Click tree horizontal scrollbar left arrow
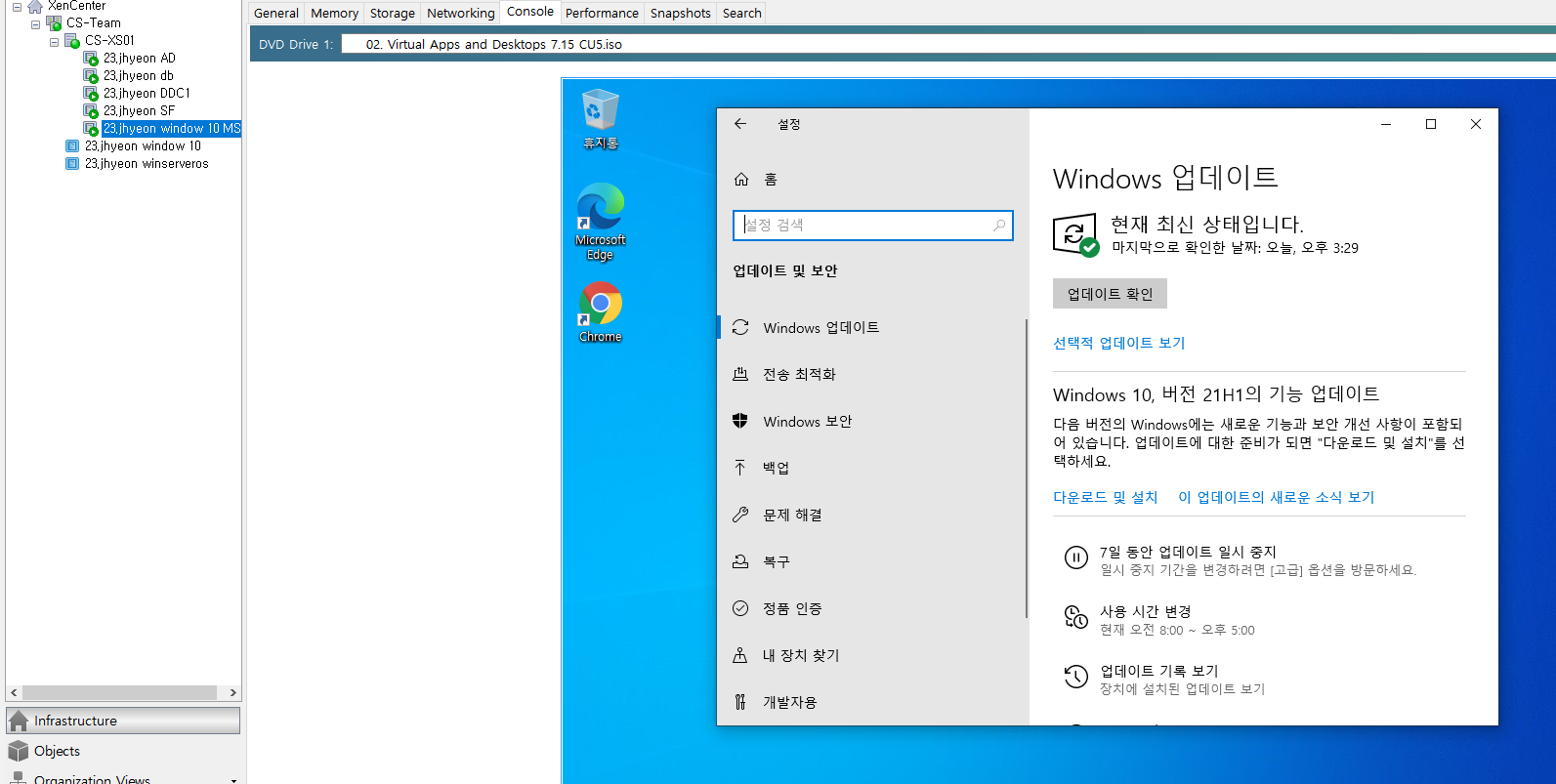 (14, 692)
